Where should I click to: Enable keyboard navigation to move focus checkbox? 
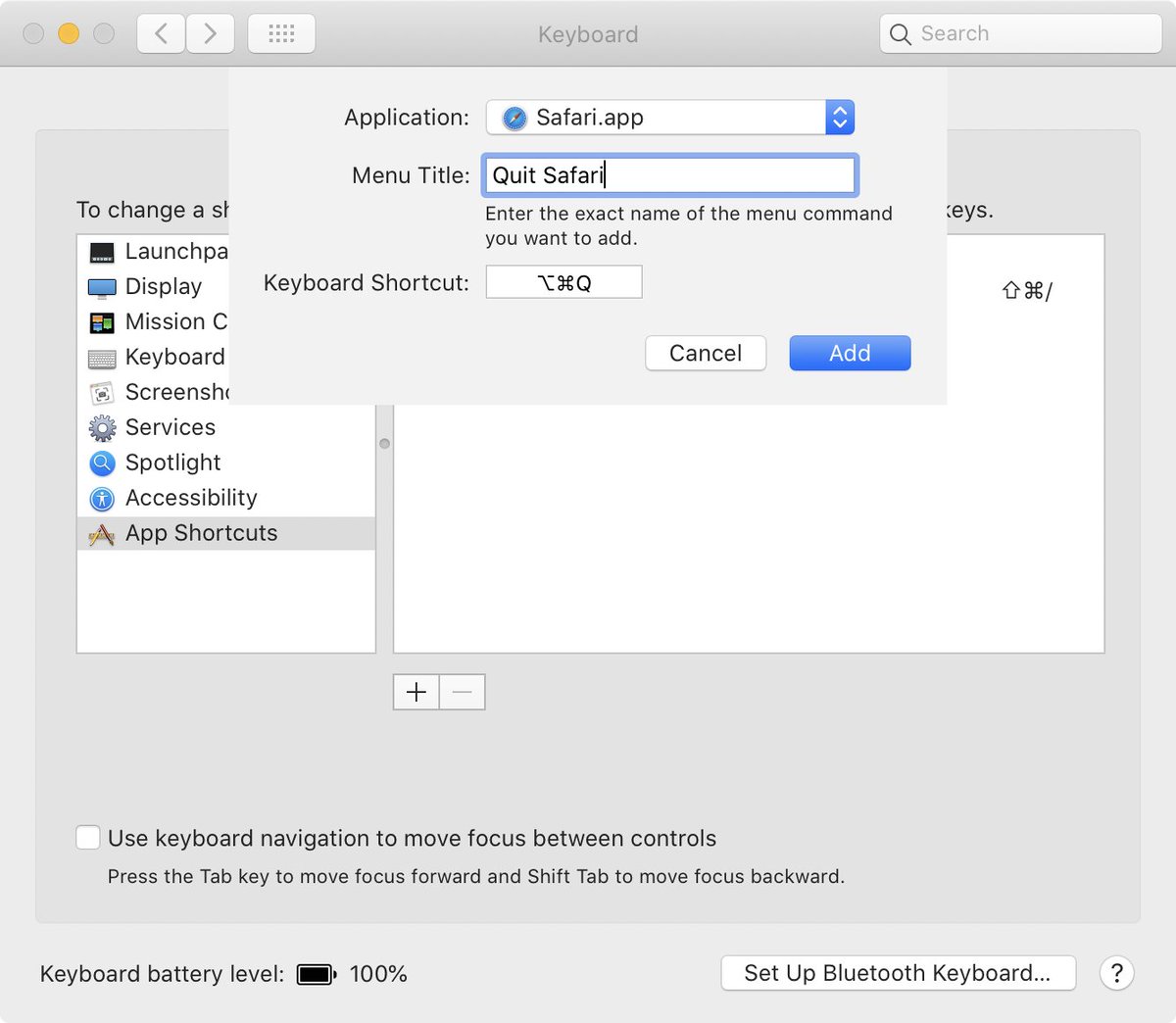click(x=88, y=838)
